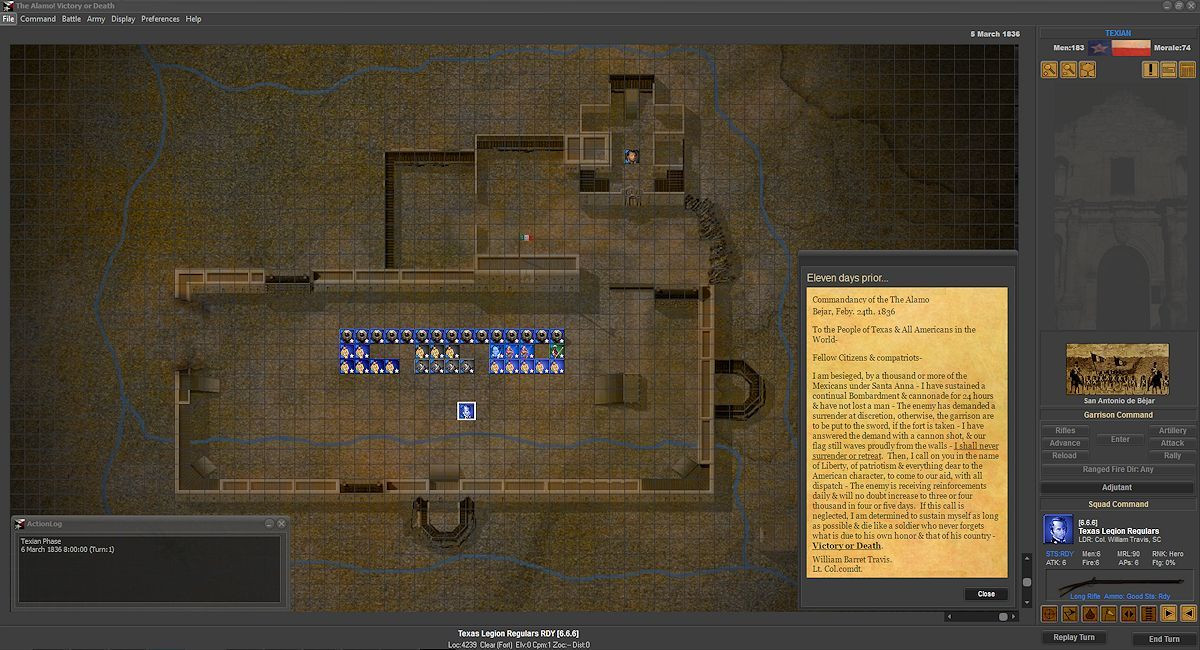Click the tree icon beside the magnifiers

(1088, 70)
